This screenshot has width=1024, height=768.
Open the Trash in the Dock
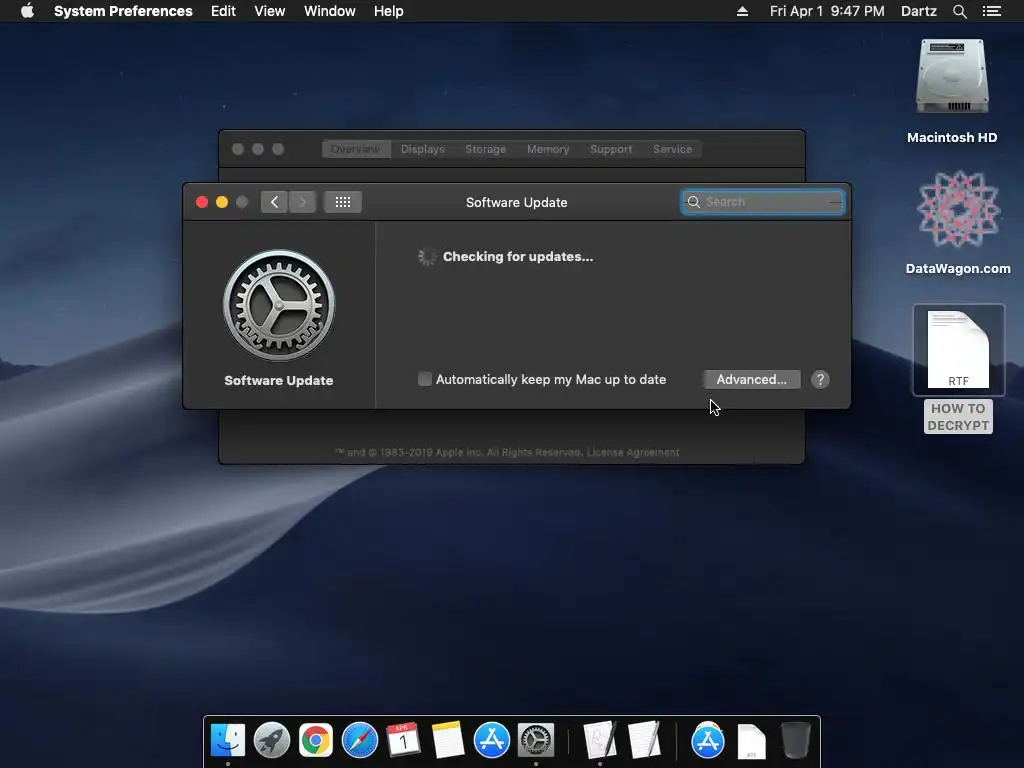795,740
